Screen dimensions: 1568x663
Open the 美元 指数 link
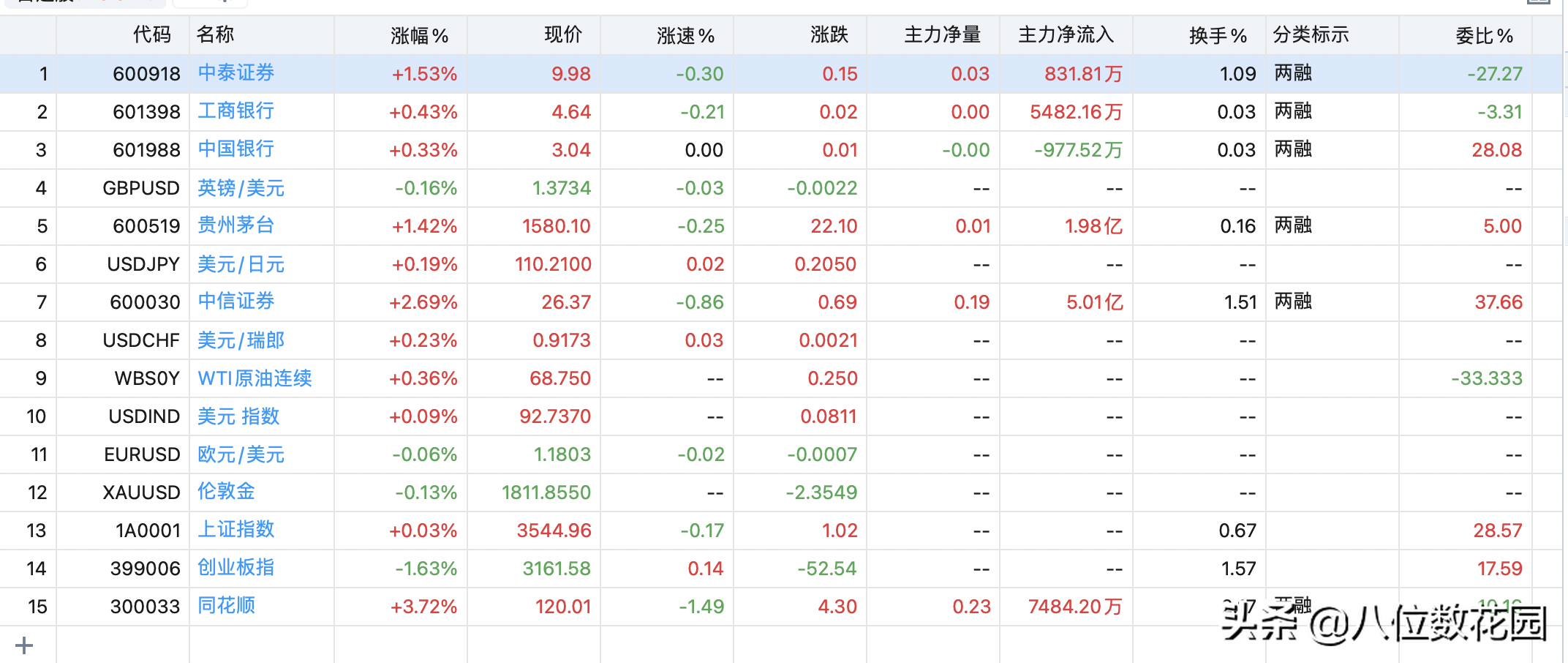point(238,416)
